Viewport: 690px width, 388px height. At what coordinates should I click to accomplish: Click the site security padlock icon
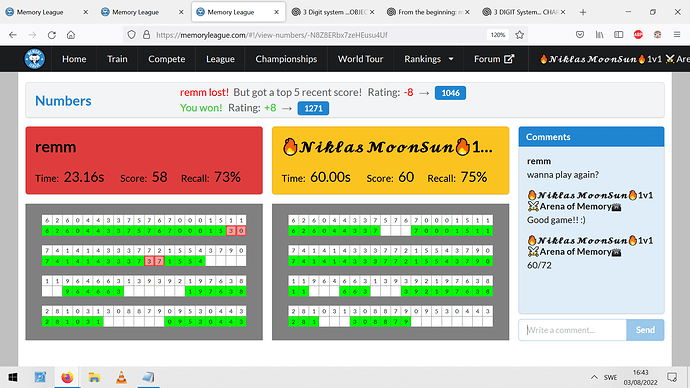[x=147, y=35]
